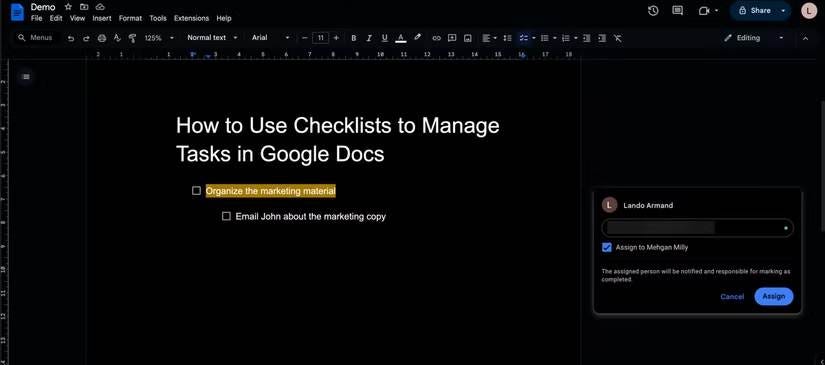Click the font size 11 field
825x365 pixels.
320,38
